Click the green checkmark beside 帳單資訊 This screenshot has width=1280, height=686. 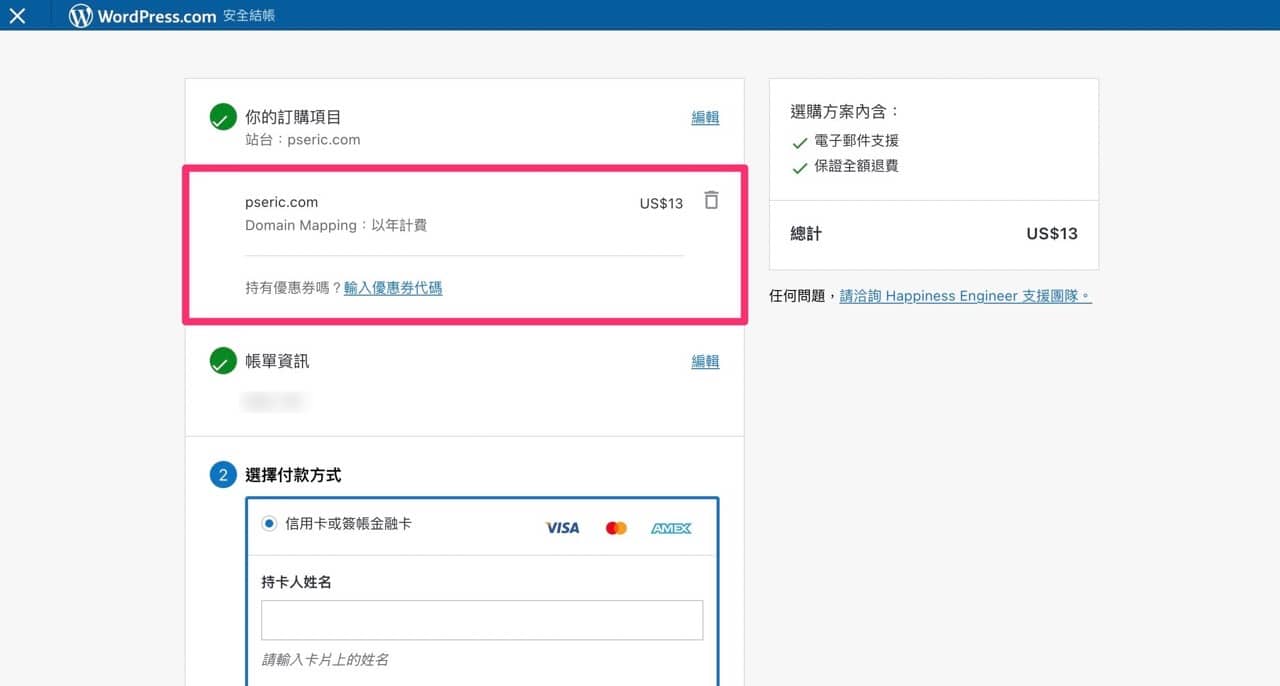click(223, 361)
